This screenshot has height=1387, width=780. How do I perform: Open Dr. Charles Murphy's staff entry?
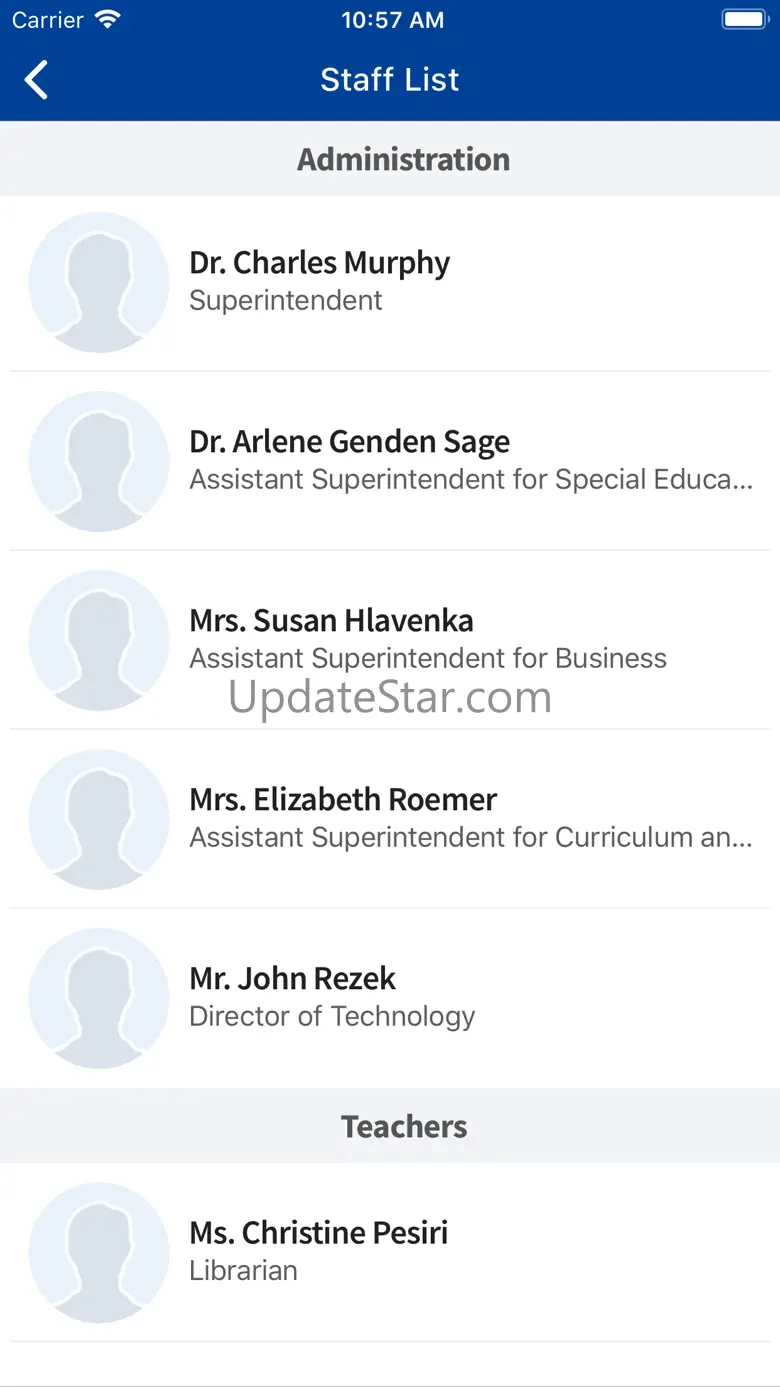click(x=320, y=263)
